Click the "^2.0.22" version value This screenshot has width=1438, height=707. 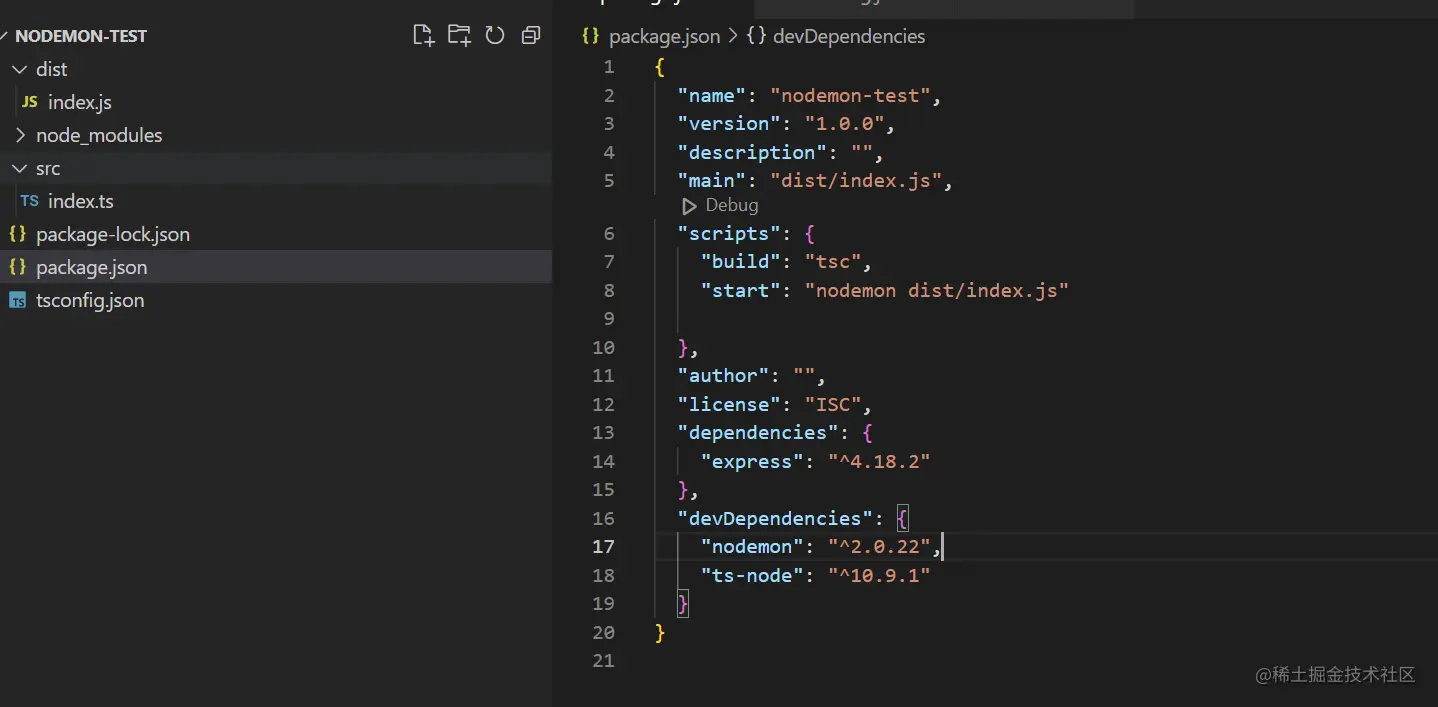click(x=879, y=546)
